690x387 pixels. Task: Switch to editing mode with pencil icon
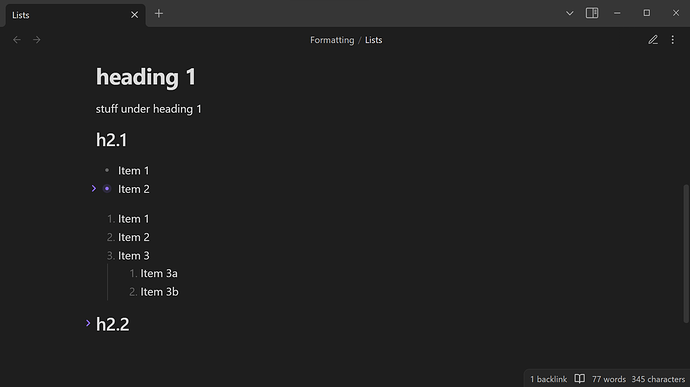point(653,40)
